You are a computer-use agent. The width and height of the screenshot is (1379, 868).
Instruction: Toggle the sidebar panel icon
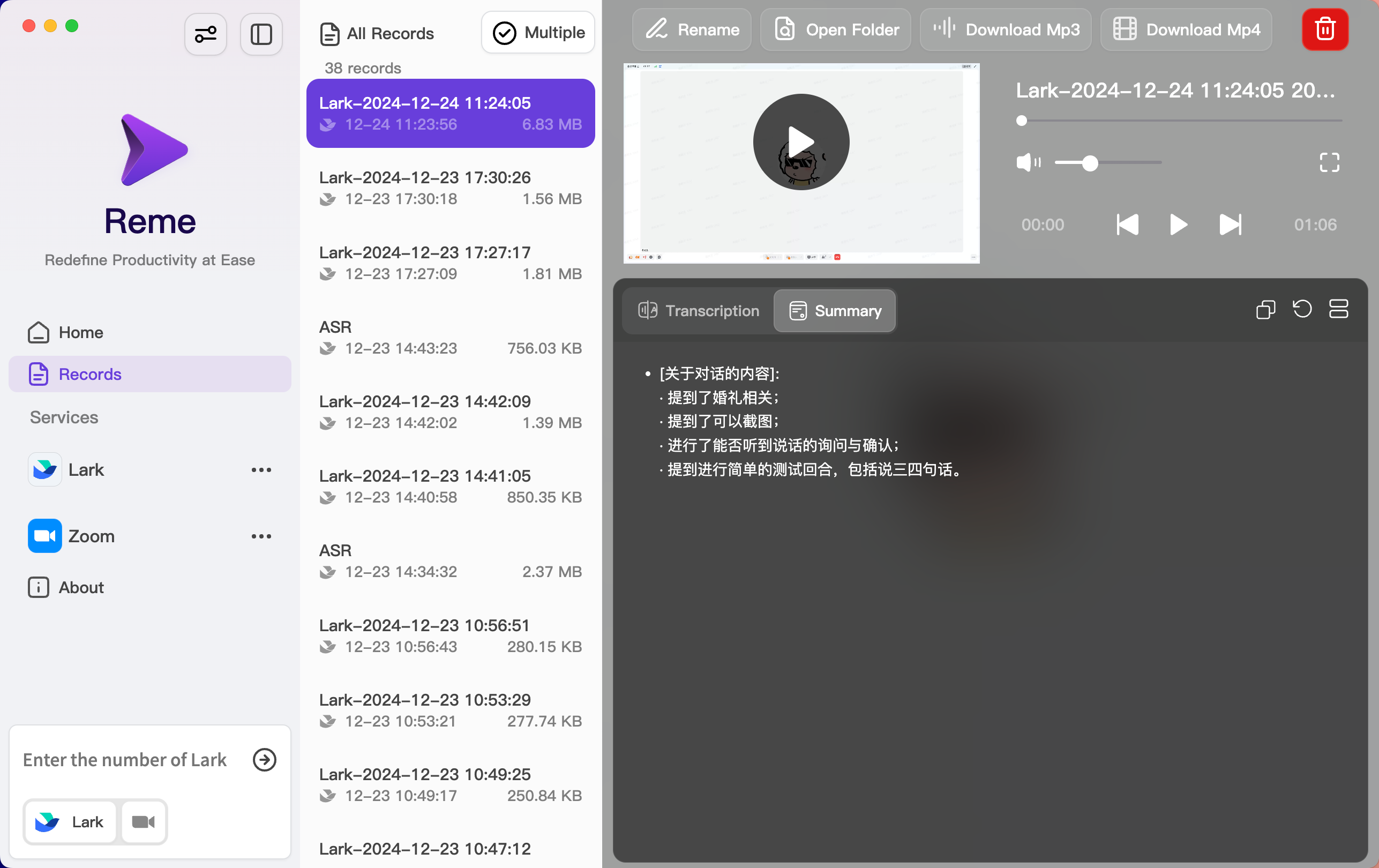[x=261, y=34]
